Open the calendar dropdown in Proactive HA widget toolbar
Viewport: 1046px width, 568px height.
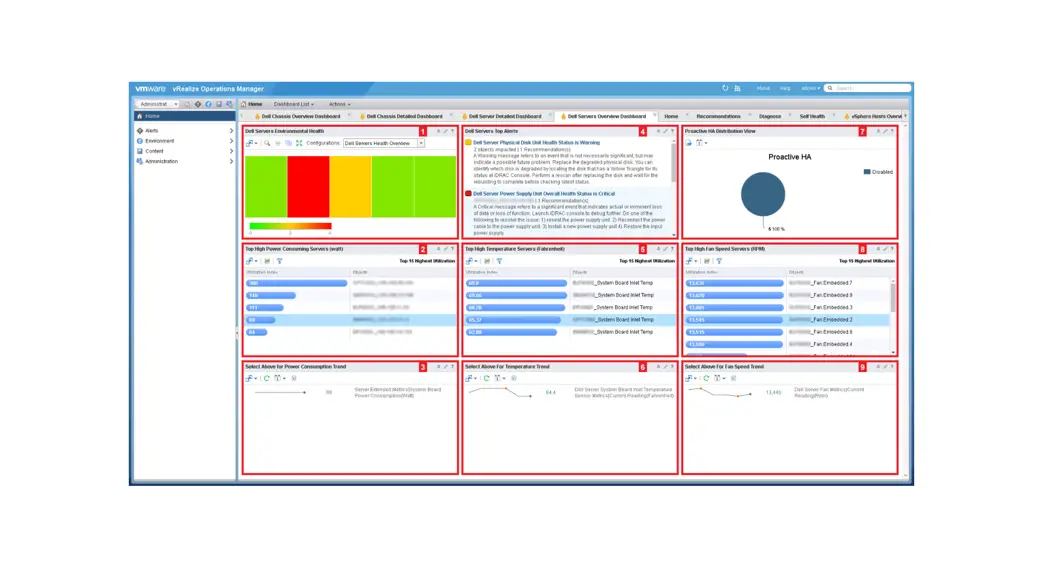pyautogui.click(x=701, y=143)
